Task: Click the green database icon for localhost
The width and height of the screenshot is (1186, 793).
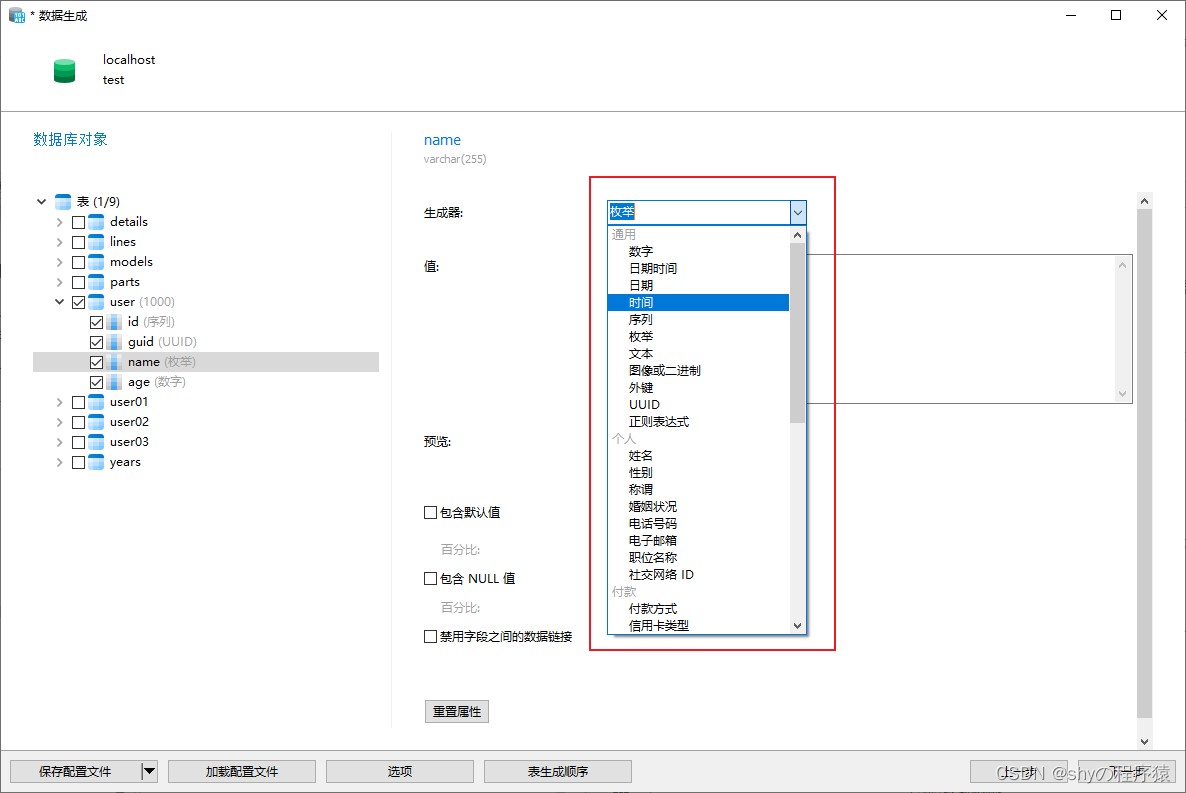Action: 64,70
